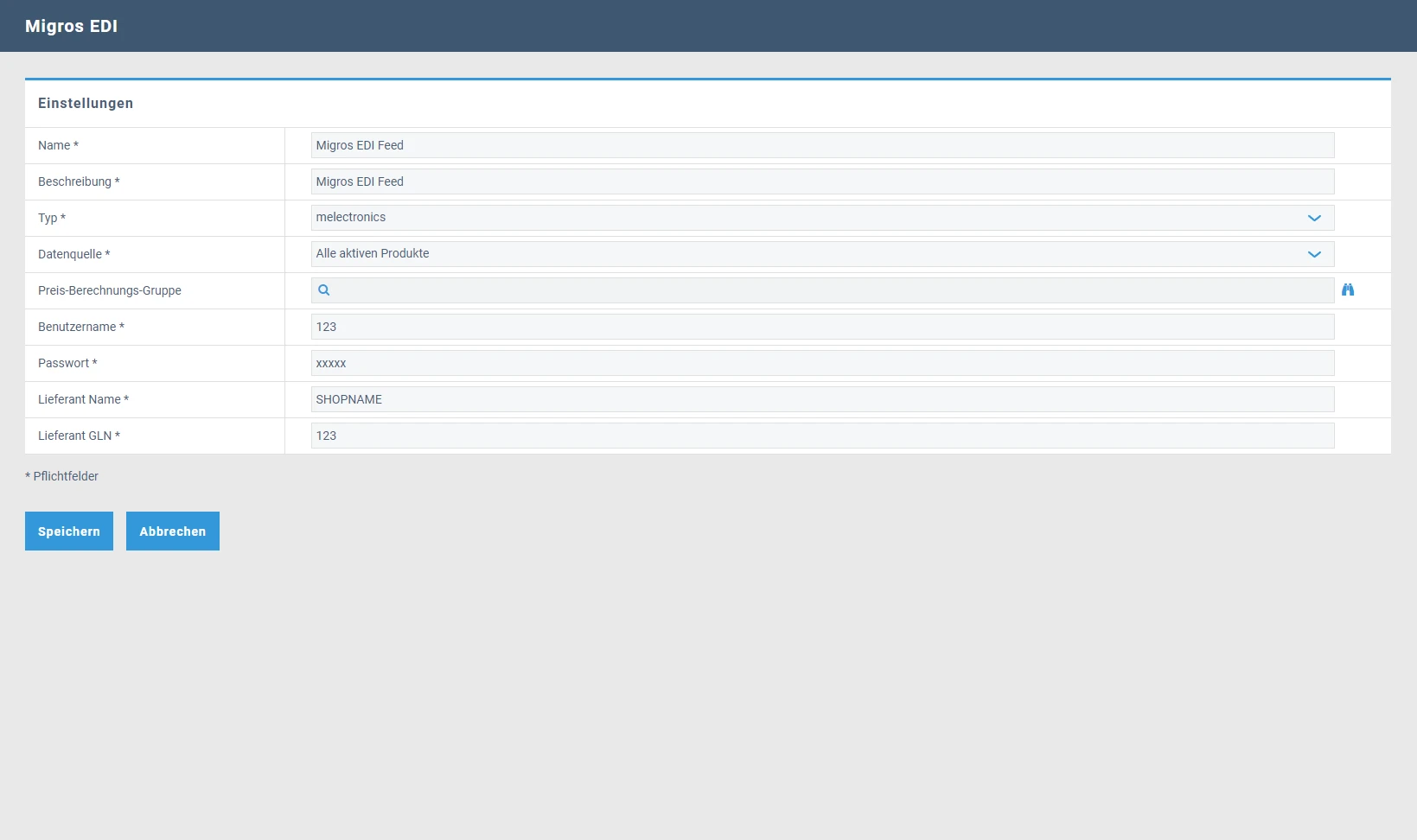
Task: Click the * Pflichtfelder note
Action: tap(61, 476)
